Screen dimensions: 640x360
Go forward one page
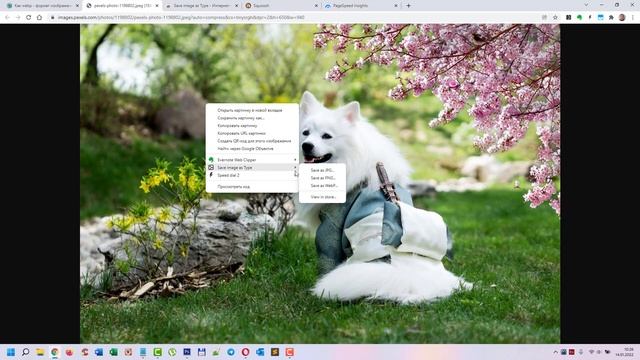[x=18, y=18]
